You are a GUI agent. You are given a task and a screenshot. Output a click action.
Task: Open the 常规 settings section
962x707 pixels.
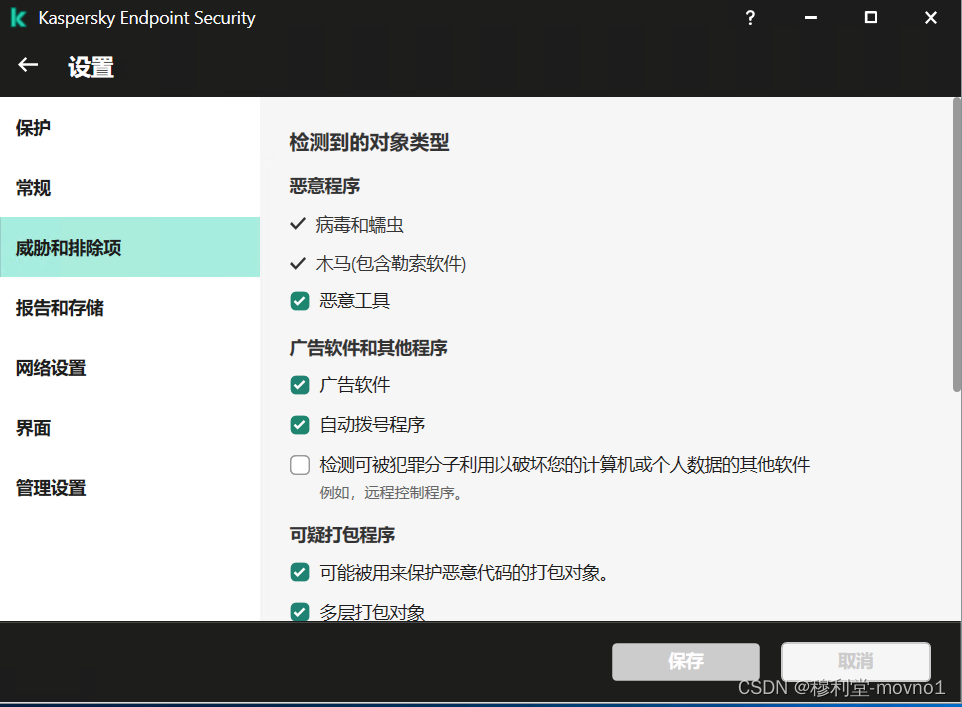(x=130, y=188)
